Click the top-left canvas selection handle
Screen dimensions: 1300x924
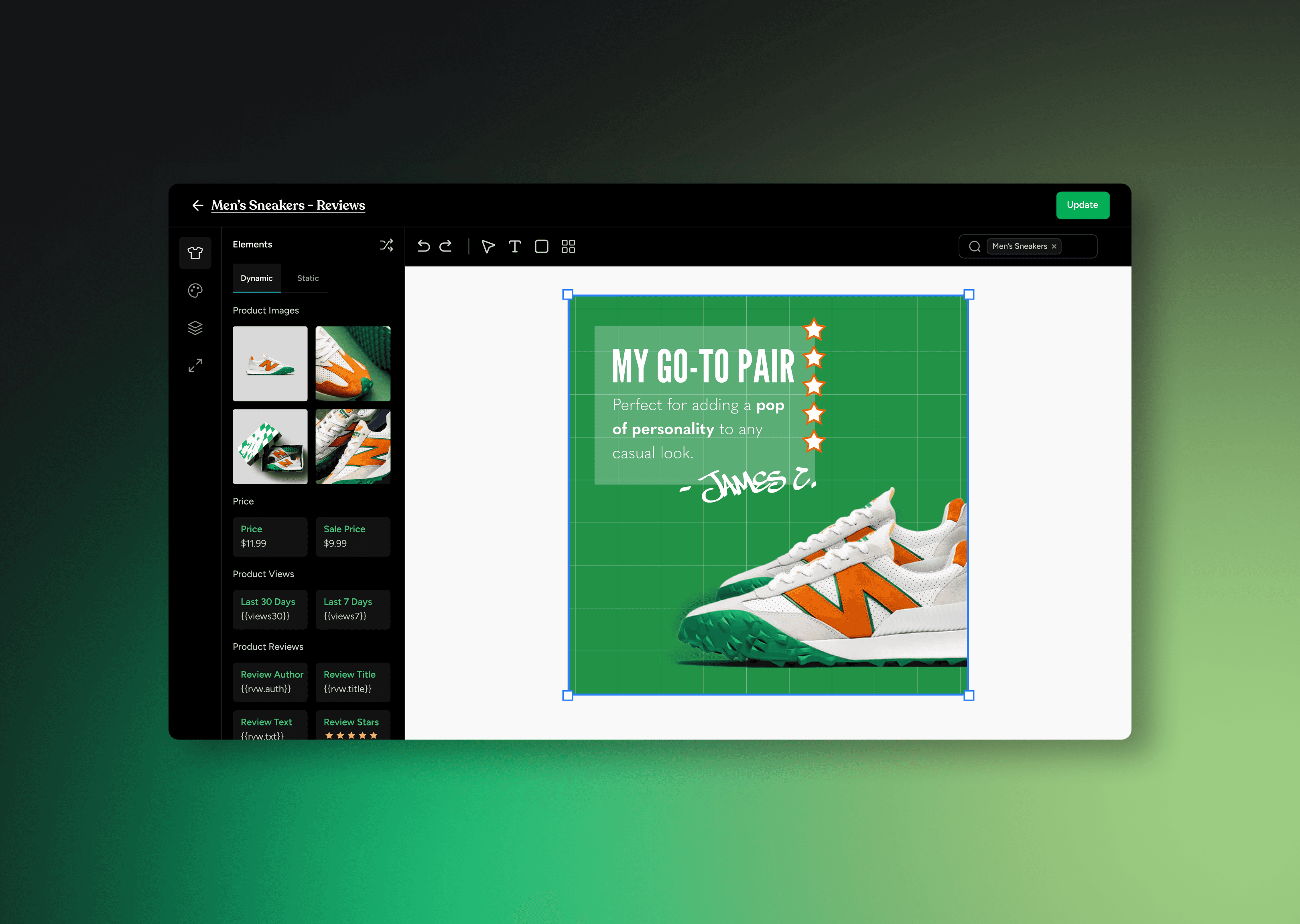coord(567,295)
